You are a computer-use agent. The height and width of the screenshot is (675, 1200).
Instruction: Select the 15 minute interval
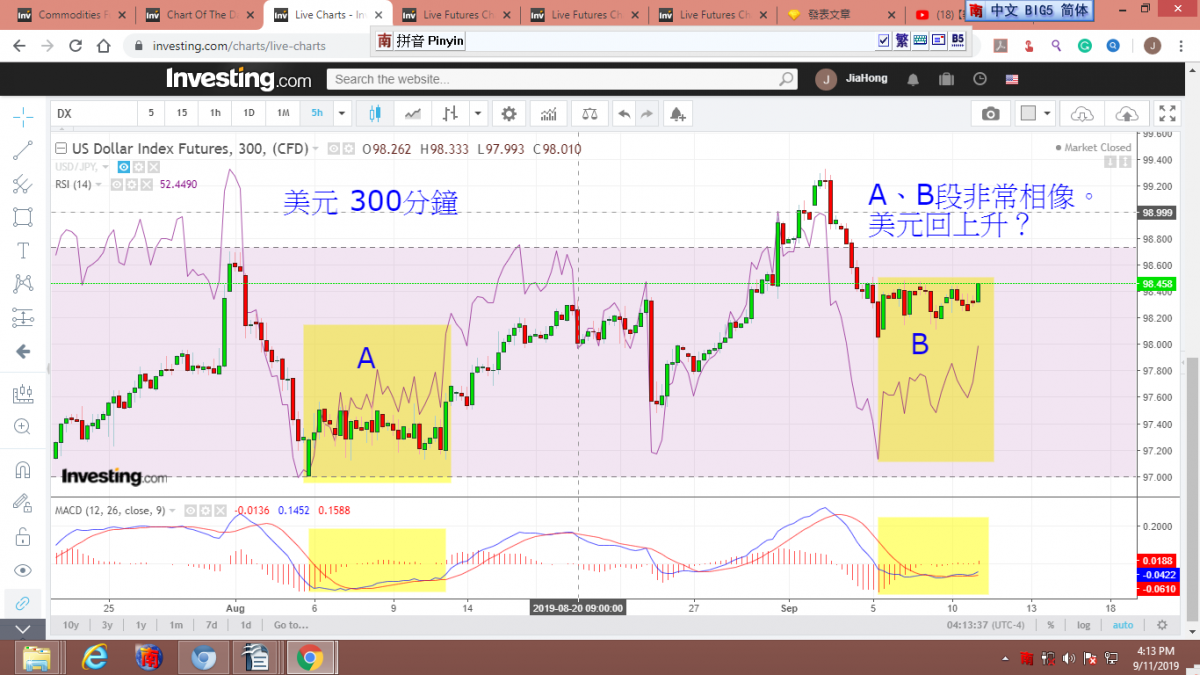coord(181,114)
